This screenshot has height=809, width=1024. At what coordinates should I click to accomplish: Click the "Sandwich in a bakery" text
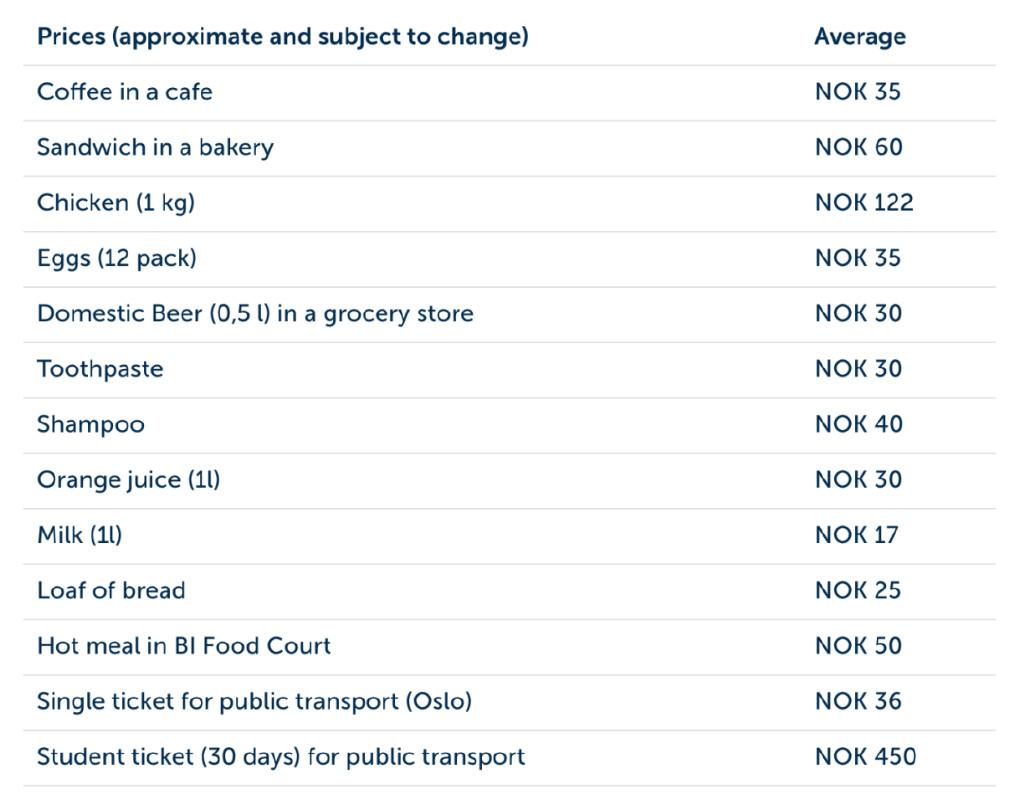[x=155, y=148]
